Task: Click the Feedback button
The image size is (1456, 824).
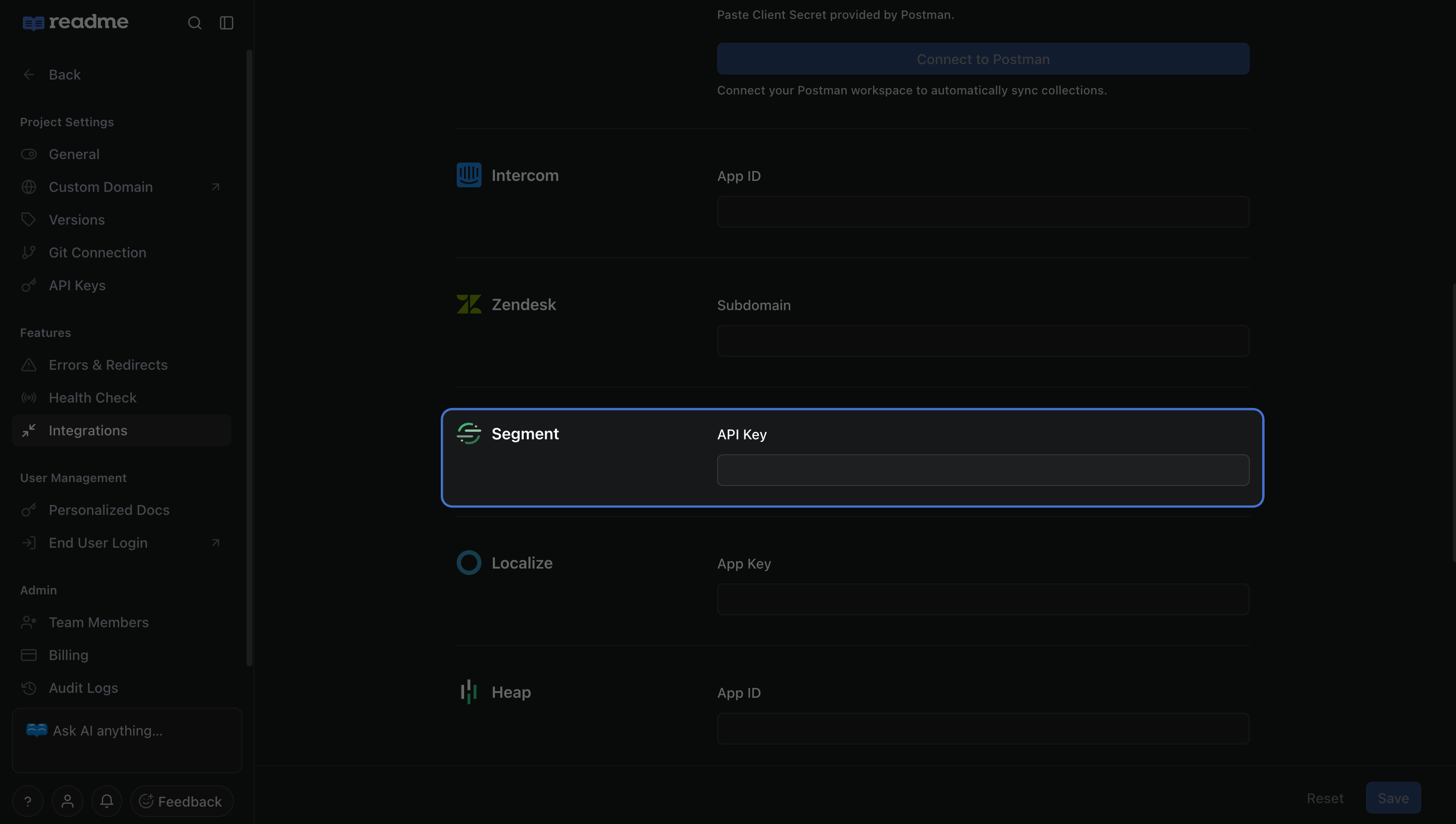Action: pyautogui.click(x=182, y=801)
